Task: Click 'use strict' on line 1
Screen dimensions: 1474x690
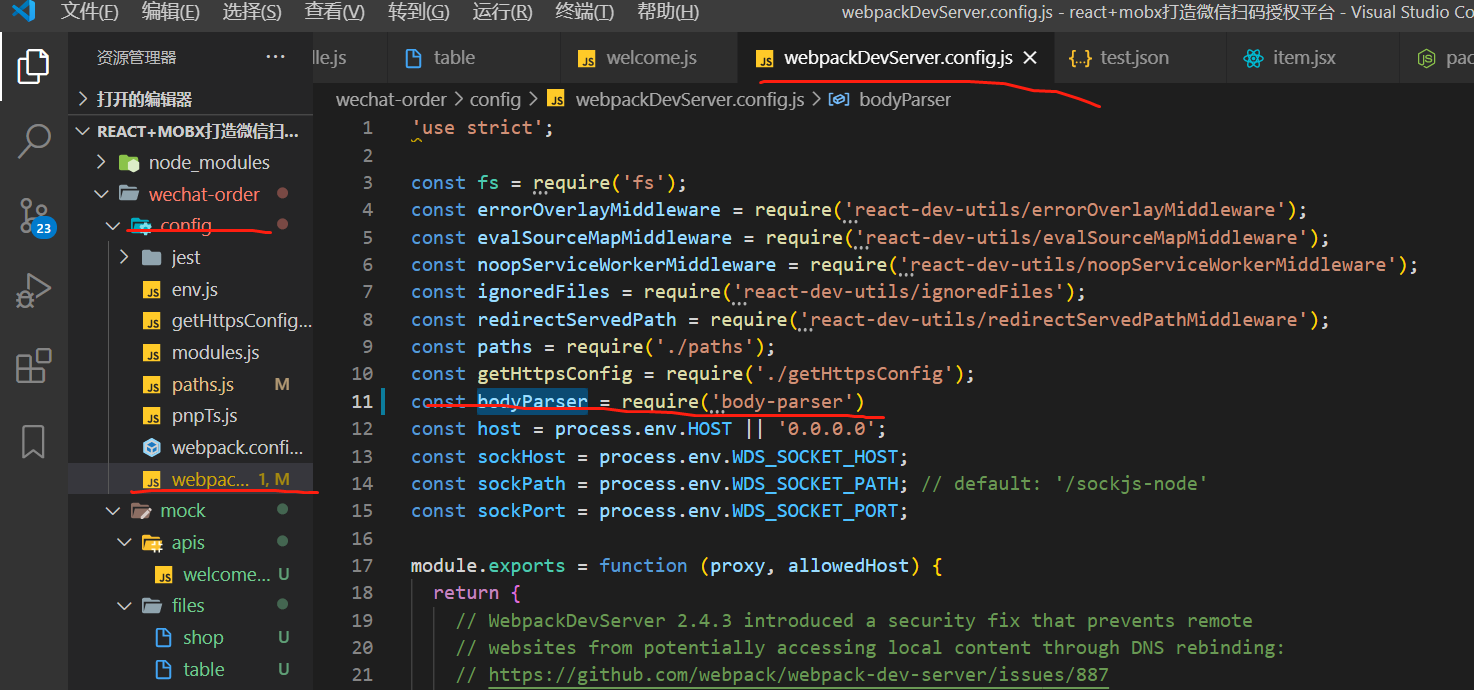Action: click(476, 128)
